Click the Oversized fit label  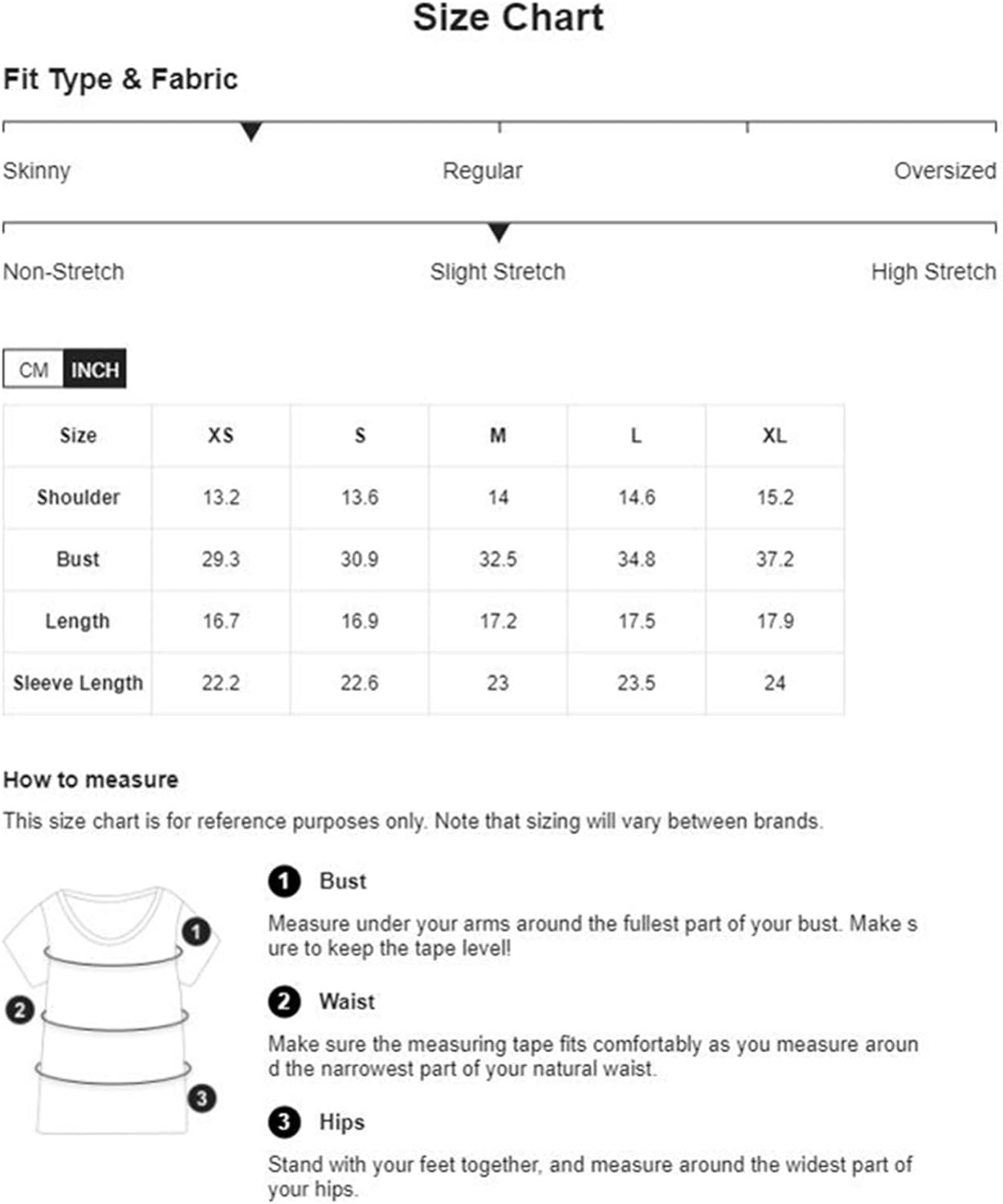coord(944,171)
